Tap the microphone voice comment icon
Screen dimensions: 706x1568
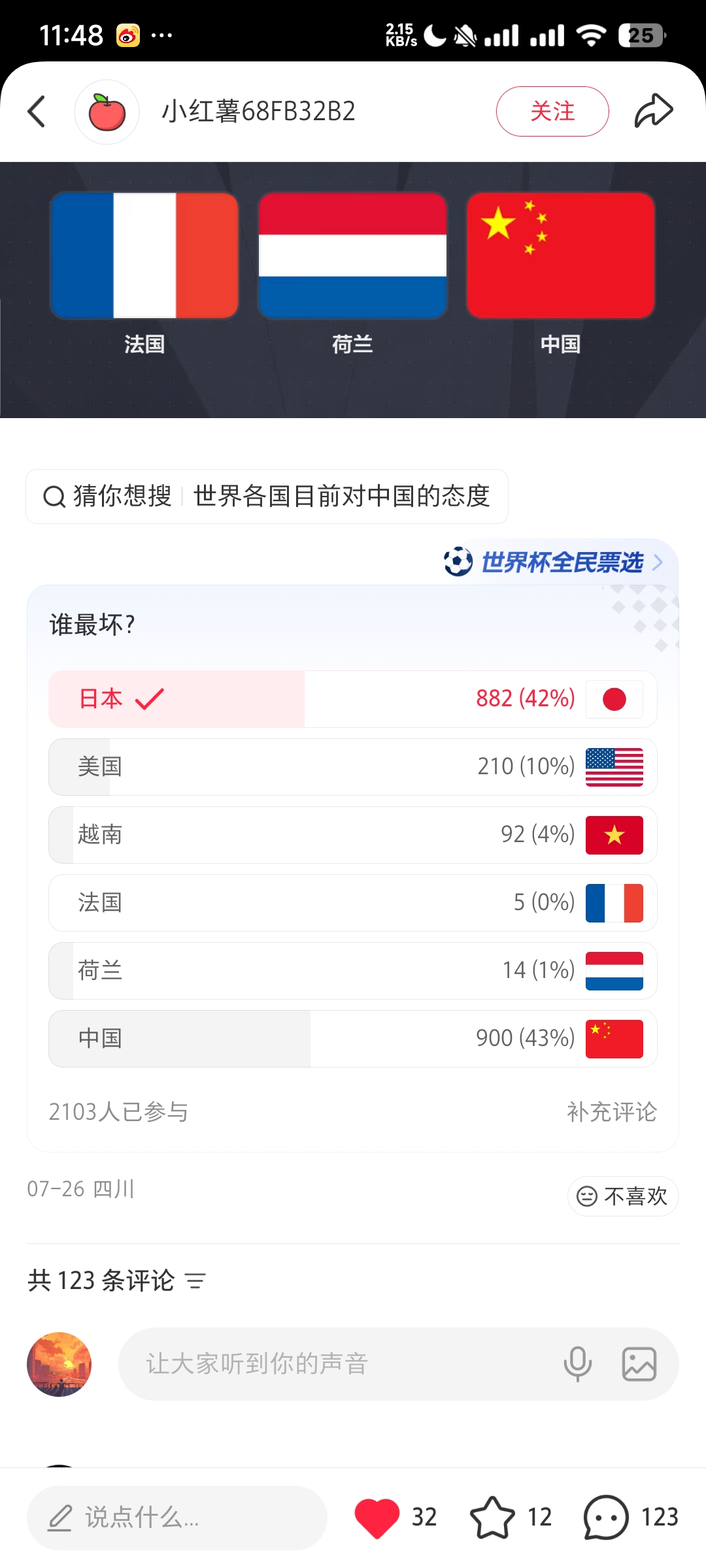pyautogui.click(x=578, y=1364)
